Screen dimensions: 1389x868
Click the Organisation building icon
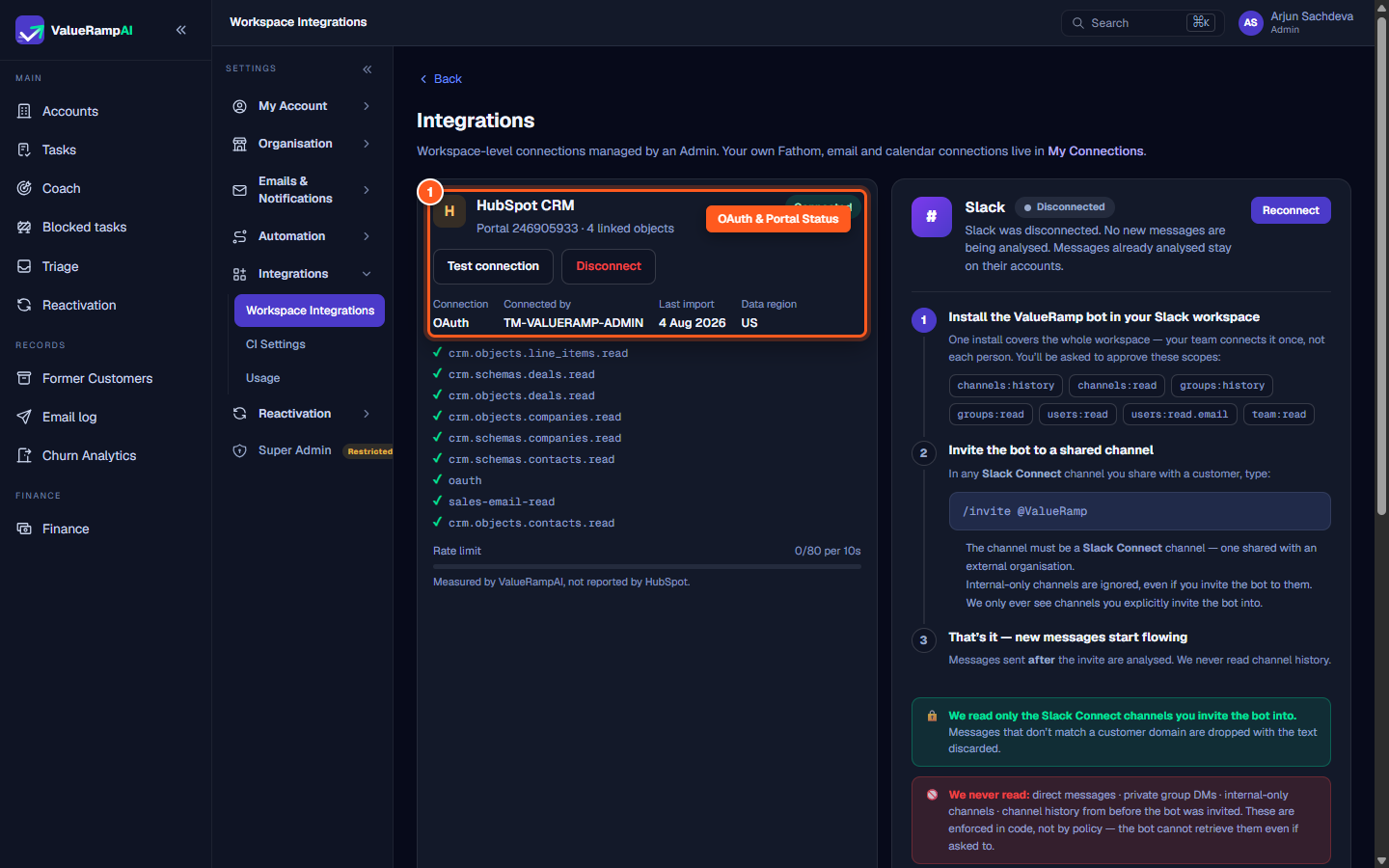point(239,144)
